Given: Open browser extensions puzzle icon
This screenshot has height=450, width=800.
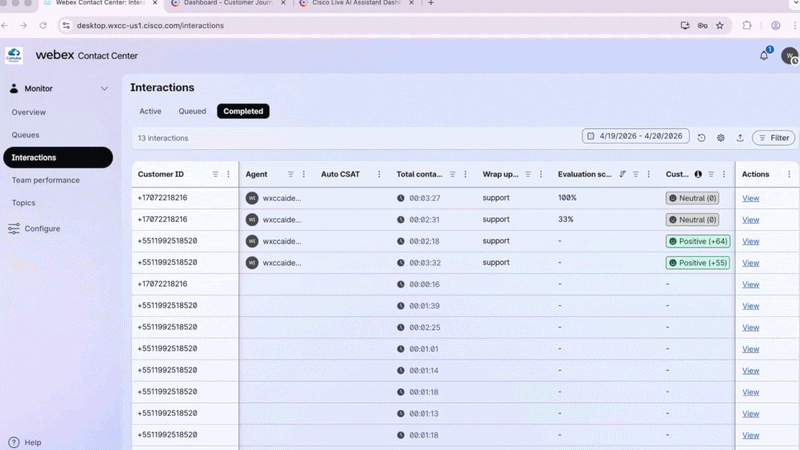Looking at the screenshot, I should pyautogui.click(x=746, y=26).
